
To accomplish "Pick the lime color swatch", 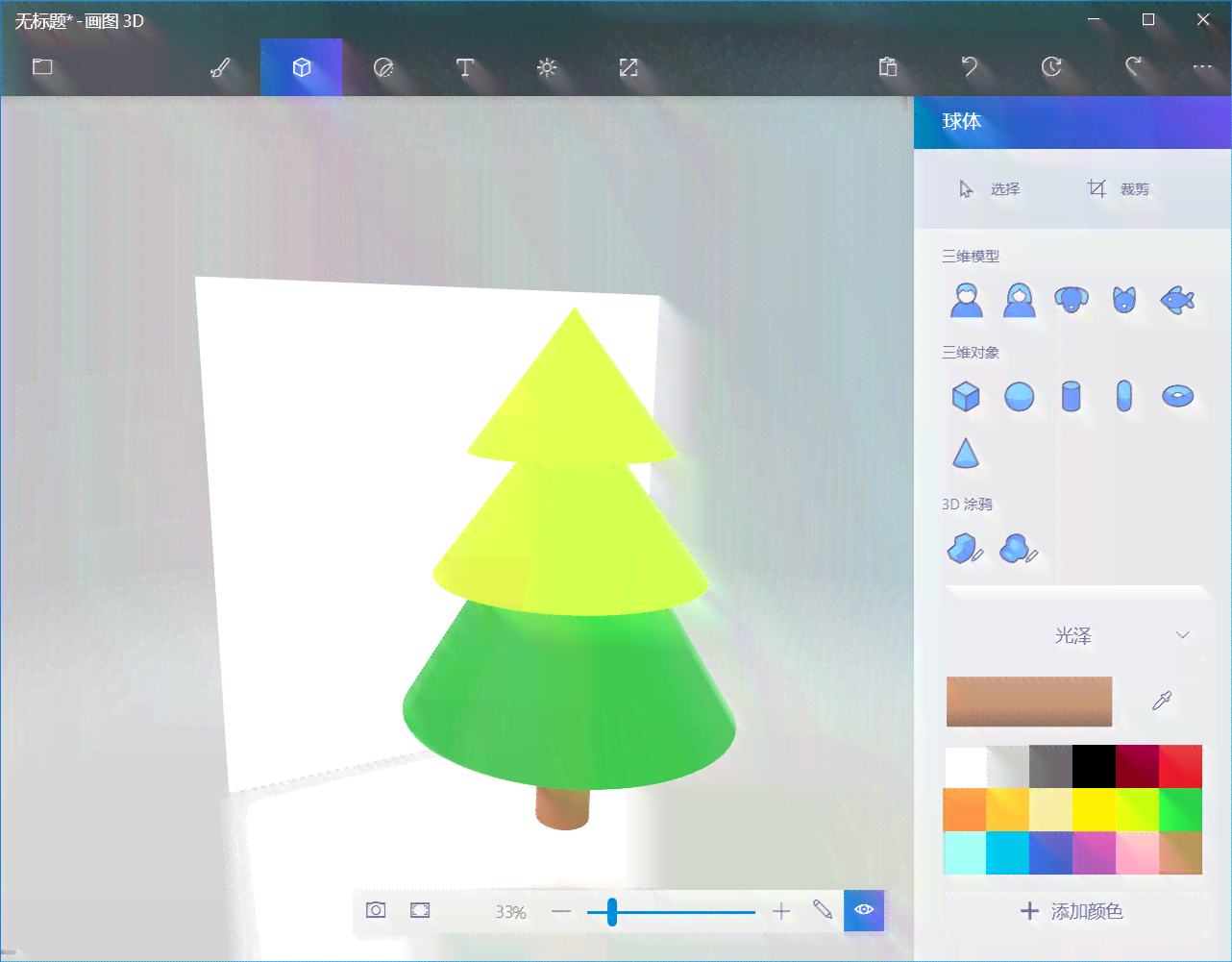I will pyautogui.click(x=1138, y=810).
